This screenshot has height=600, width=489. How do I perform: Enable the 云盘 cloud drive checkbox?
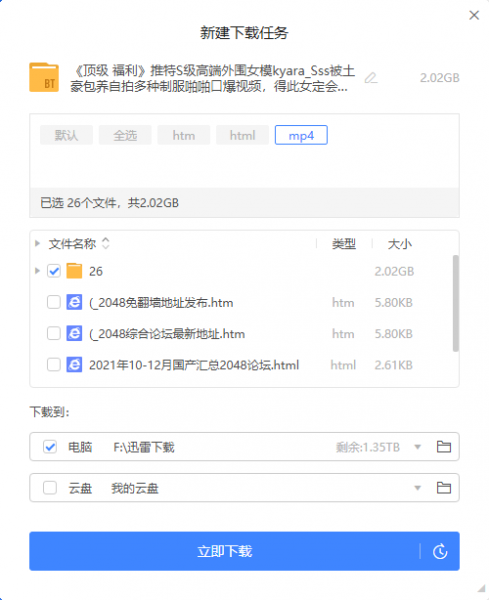click(50, 488)
